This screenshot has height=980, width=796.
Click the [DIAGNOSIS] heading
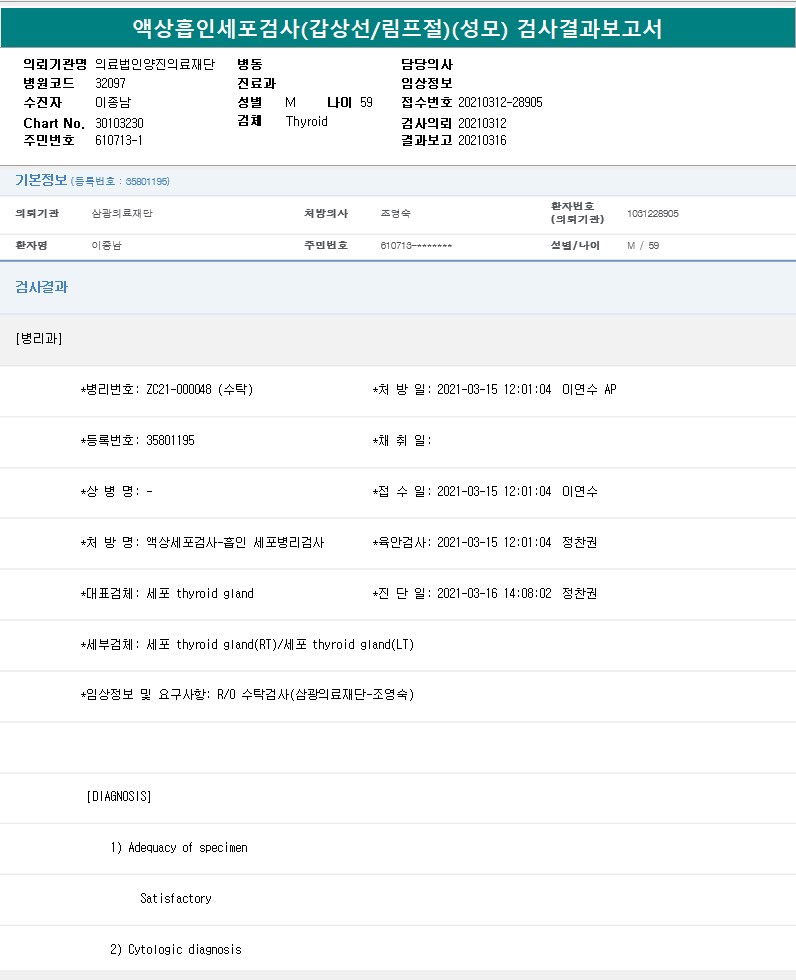point(119,797)
